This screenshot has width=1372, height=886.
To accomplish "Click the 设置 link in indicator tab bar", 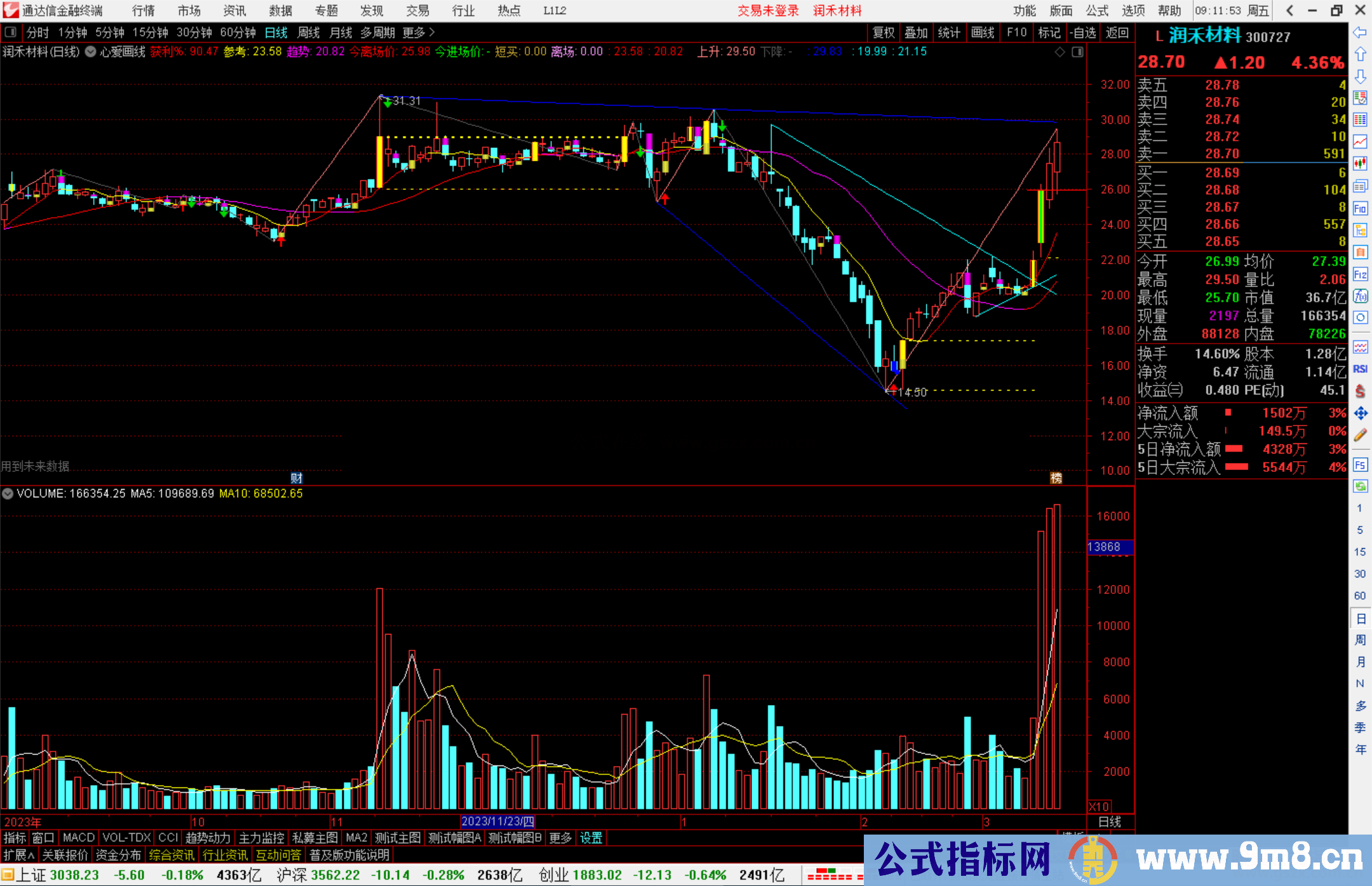I will [591, 838].
